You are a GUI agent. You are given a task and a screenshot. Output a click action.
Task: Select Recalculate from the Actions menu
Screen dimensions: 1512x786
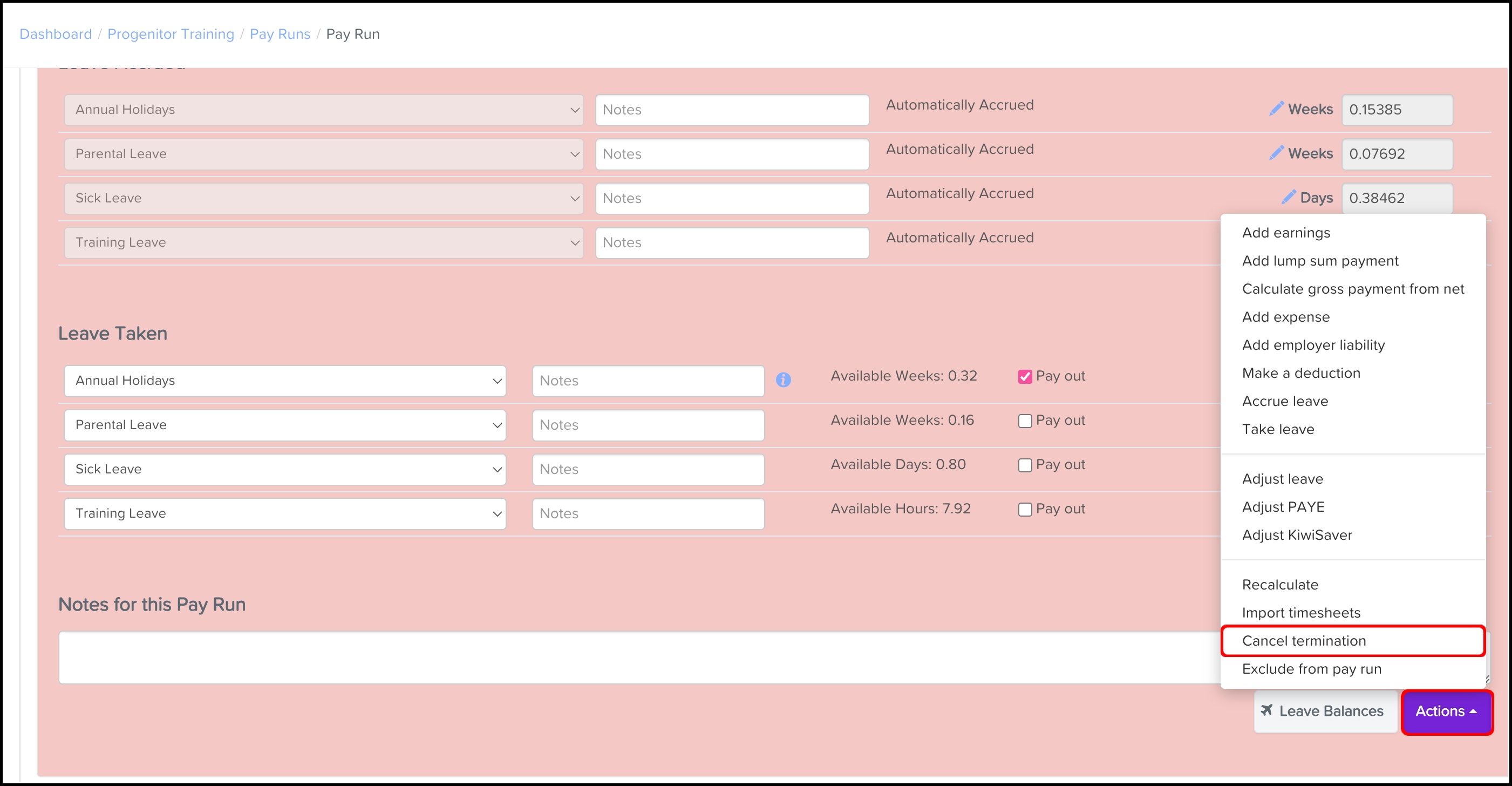(1282, 584)
